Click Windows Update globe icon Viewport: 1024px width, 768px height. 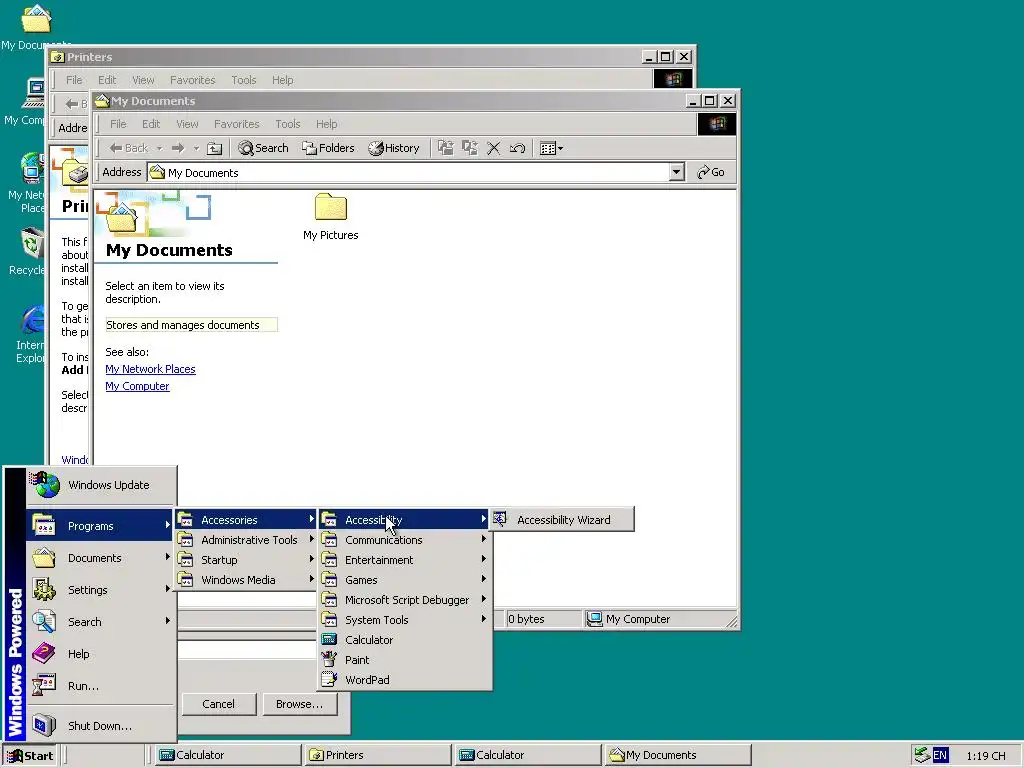pyautogui.click(x=44, y=485)
